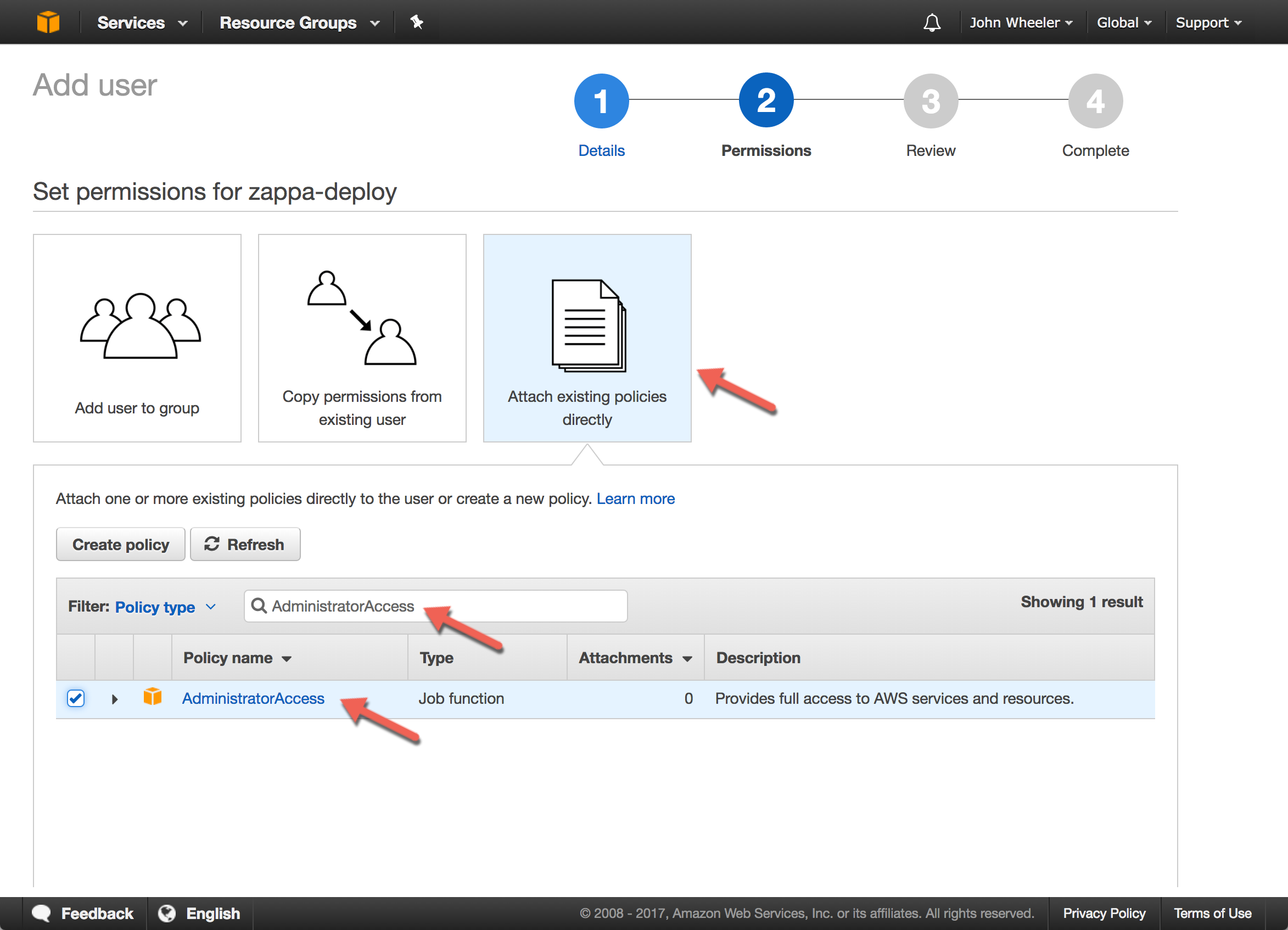Select the Add user to group card

(x=137, y=338)
